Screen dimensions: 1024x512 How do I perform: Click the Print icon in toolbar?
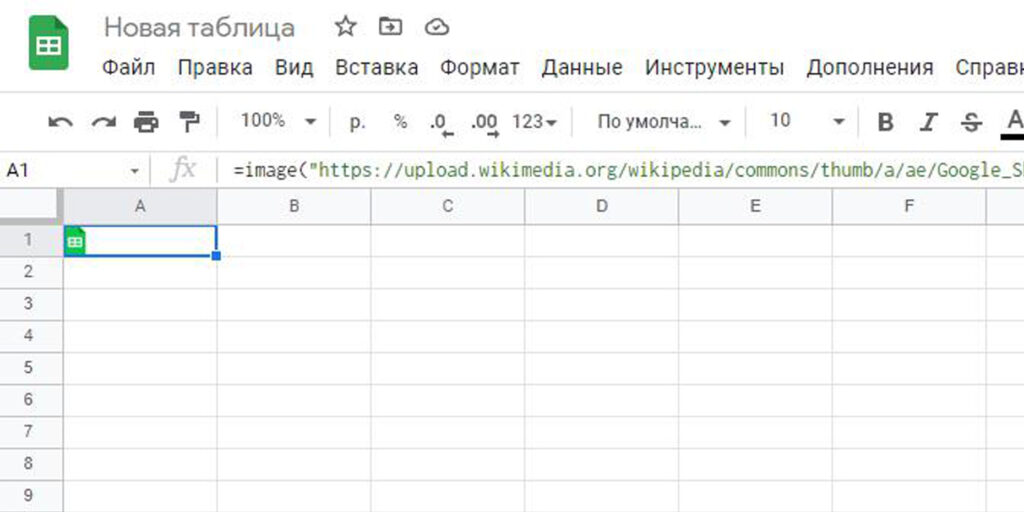146,122
